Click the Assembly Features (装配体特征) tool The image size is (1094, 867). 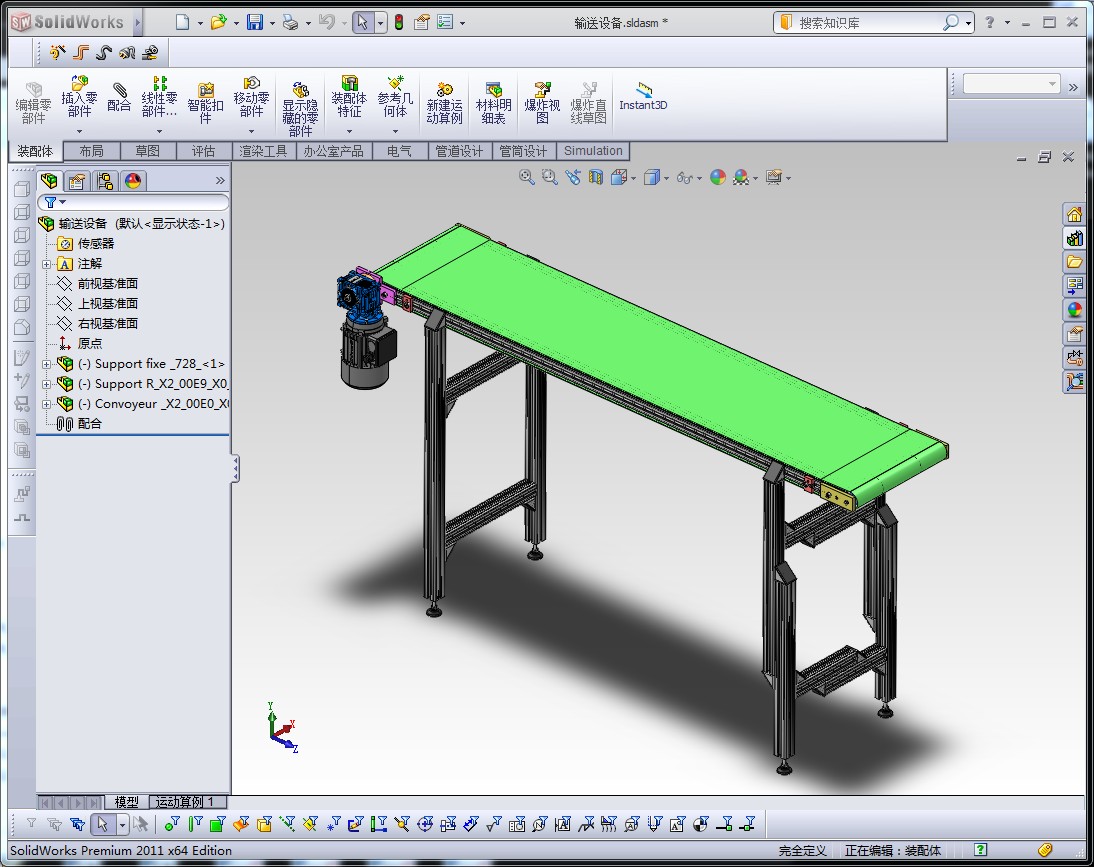(349, 97)
